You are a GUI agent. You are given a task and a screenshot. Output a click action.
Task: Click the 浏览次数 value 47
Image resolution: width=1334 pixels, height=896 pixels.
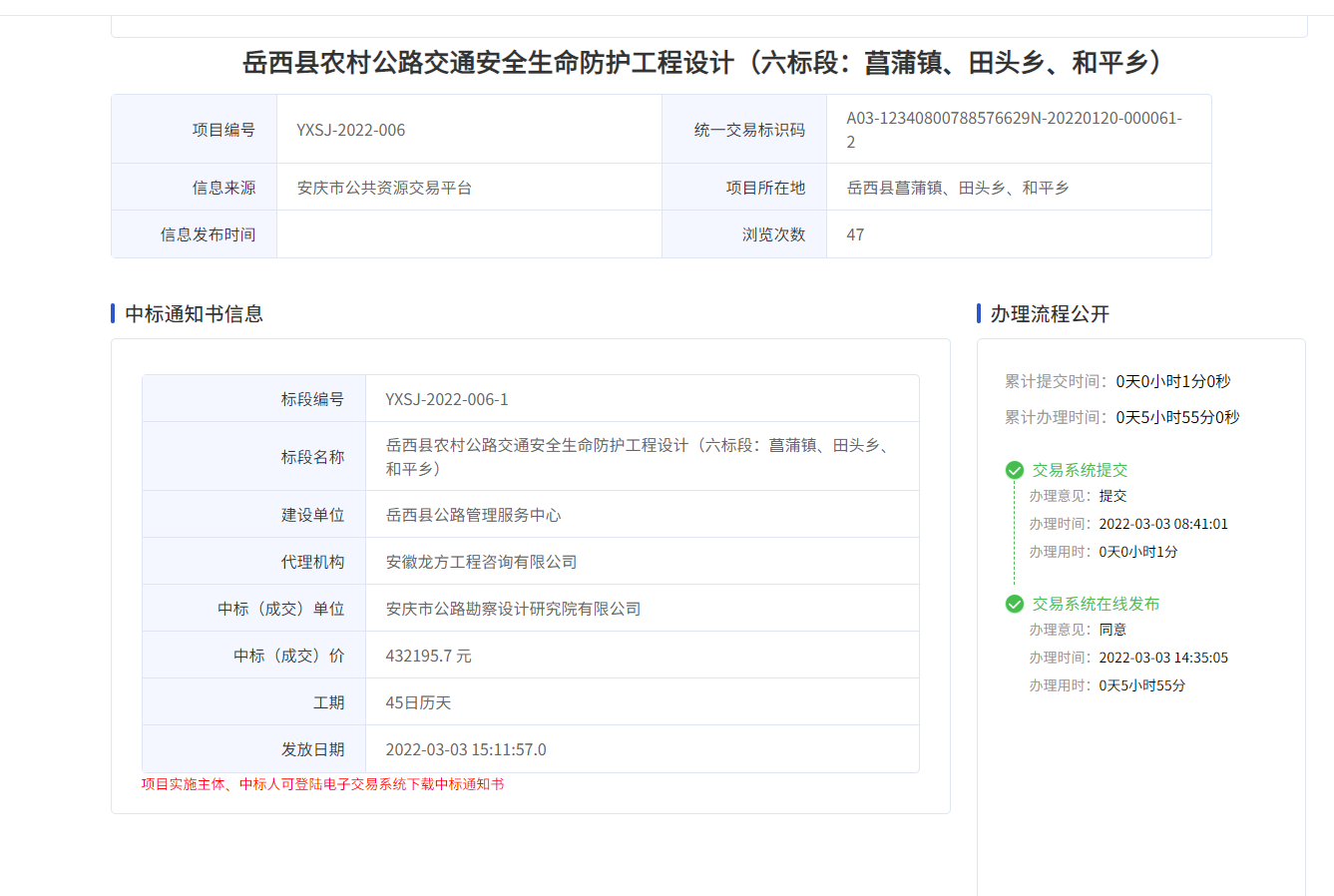click(x=855, y=234)
